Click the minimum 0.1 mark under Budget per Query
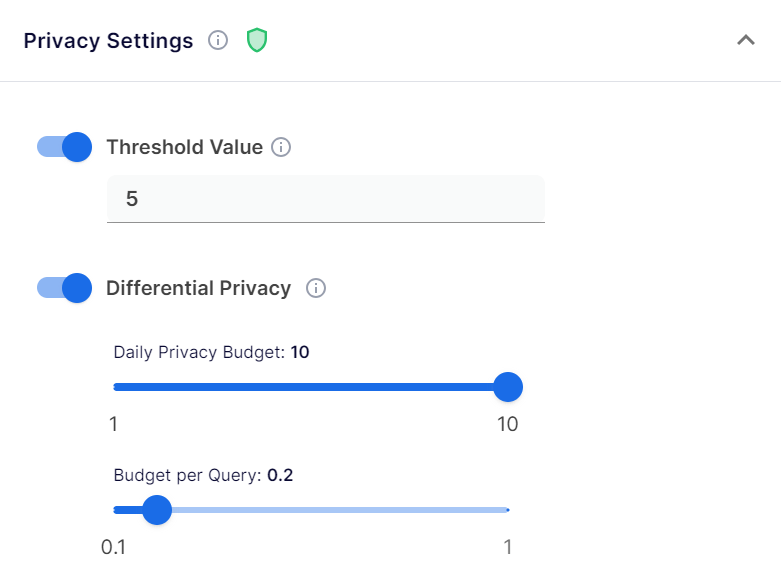 pyautogui.click(x=113, y=547)
